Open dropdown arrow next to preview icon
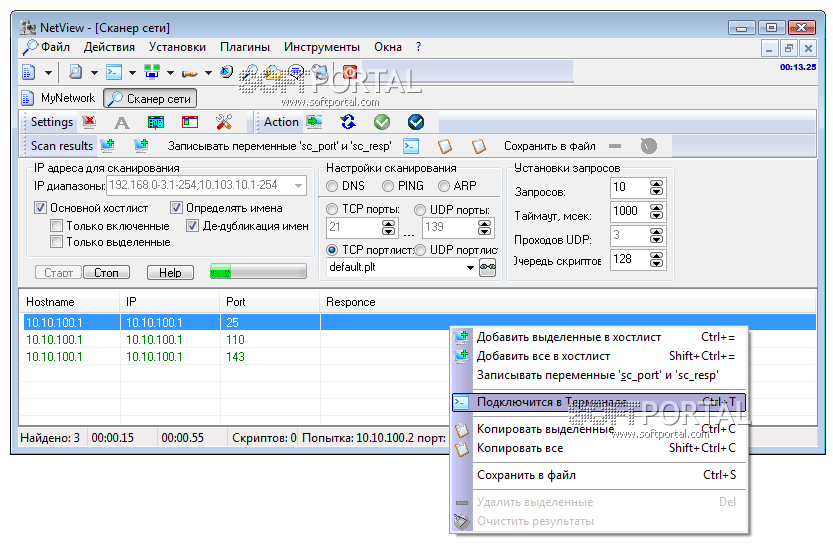Screen dimensions: 833x546 point(95,72)
